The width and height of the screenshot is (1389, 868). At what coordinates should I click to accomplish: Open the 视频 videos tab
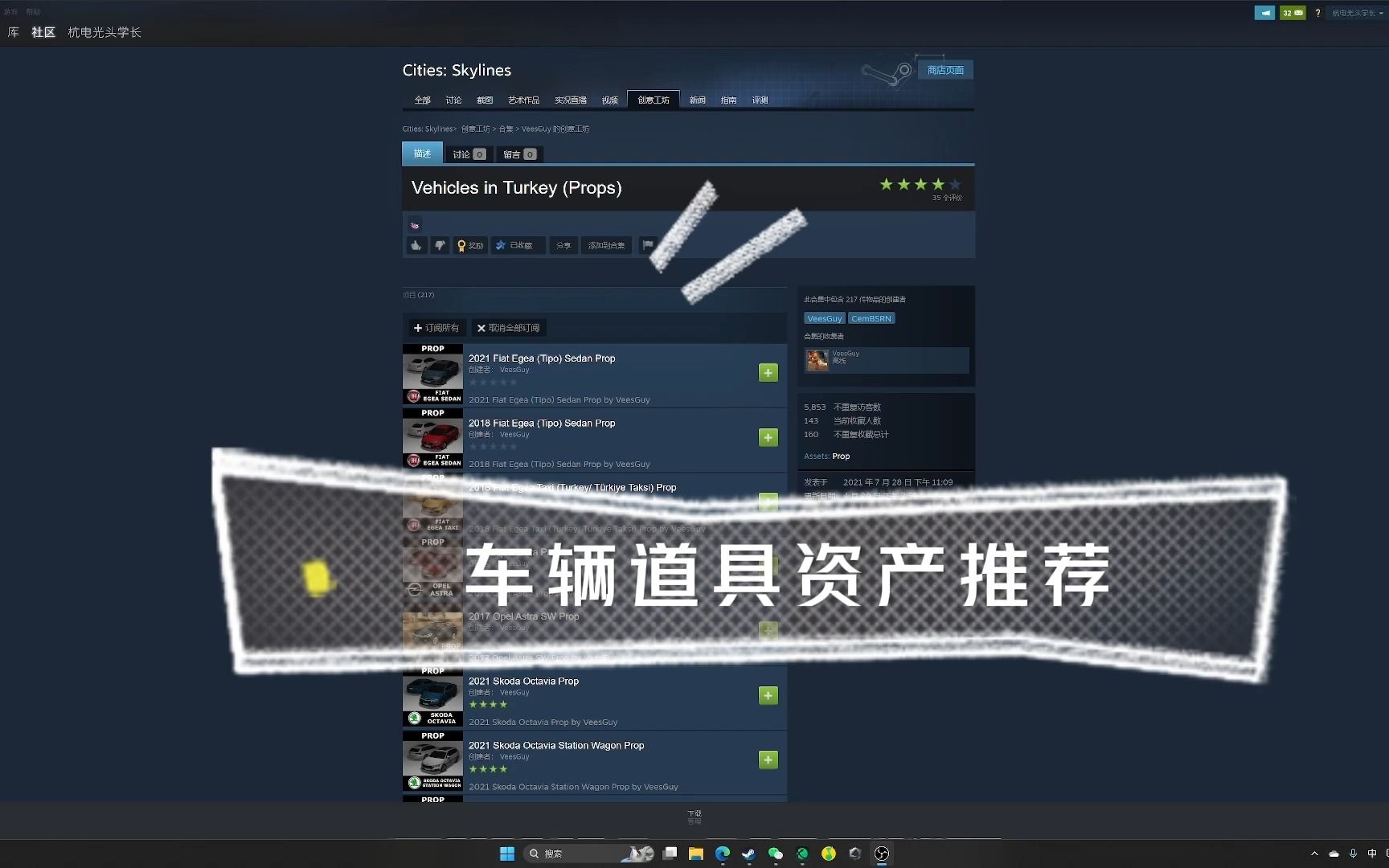(609, 100)
